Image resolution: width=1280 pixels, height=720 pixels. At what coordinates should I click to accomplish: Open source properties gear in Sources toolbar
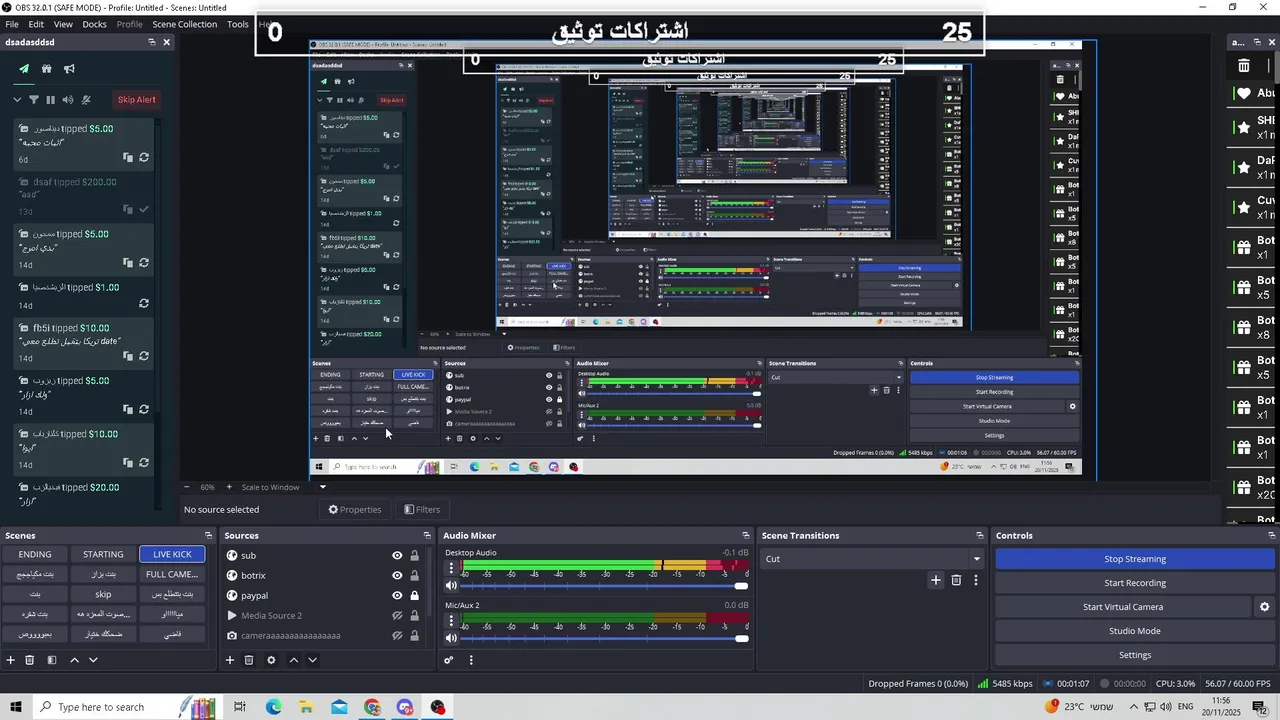click(x=271, y=660)
